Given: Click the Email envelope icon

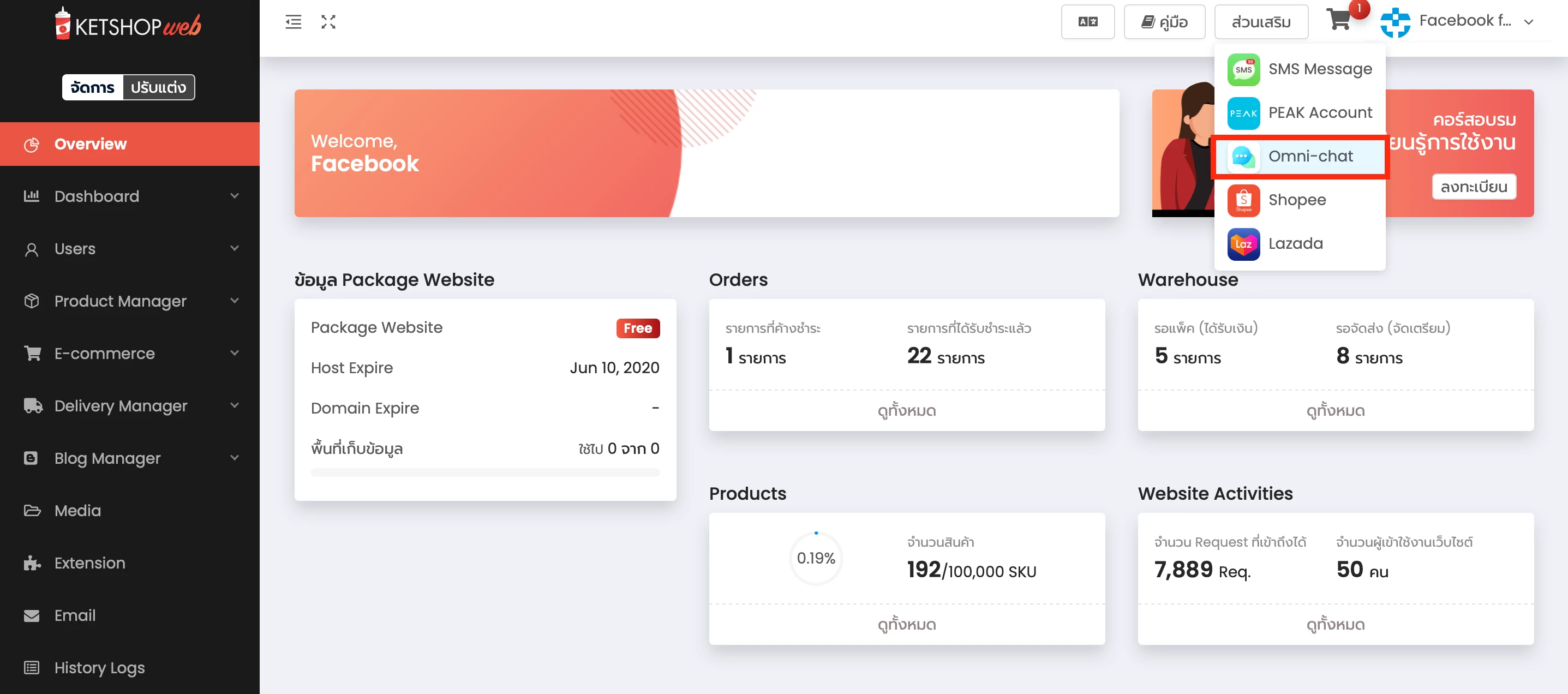Looking at the screenshot, I should coord(32,615).
